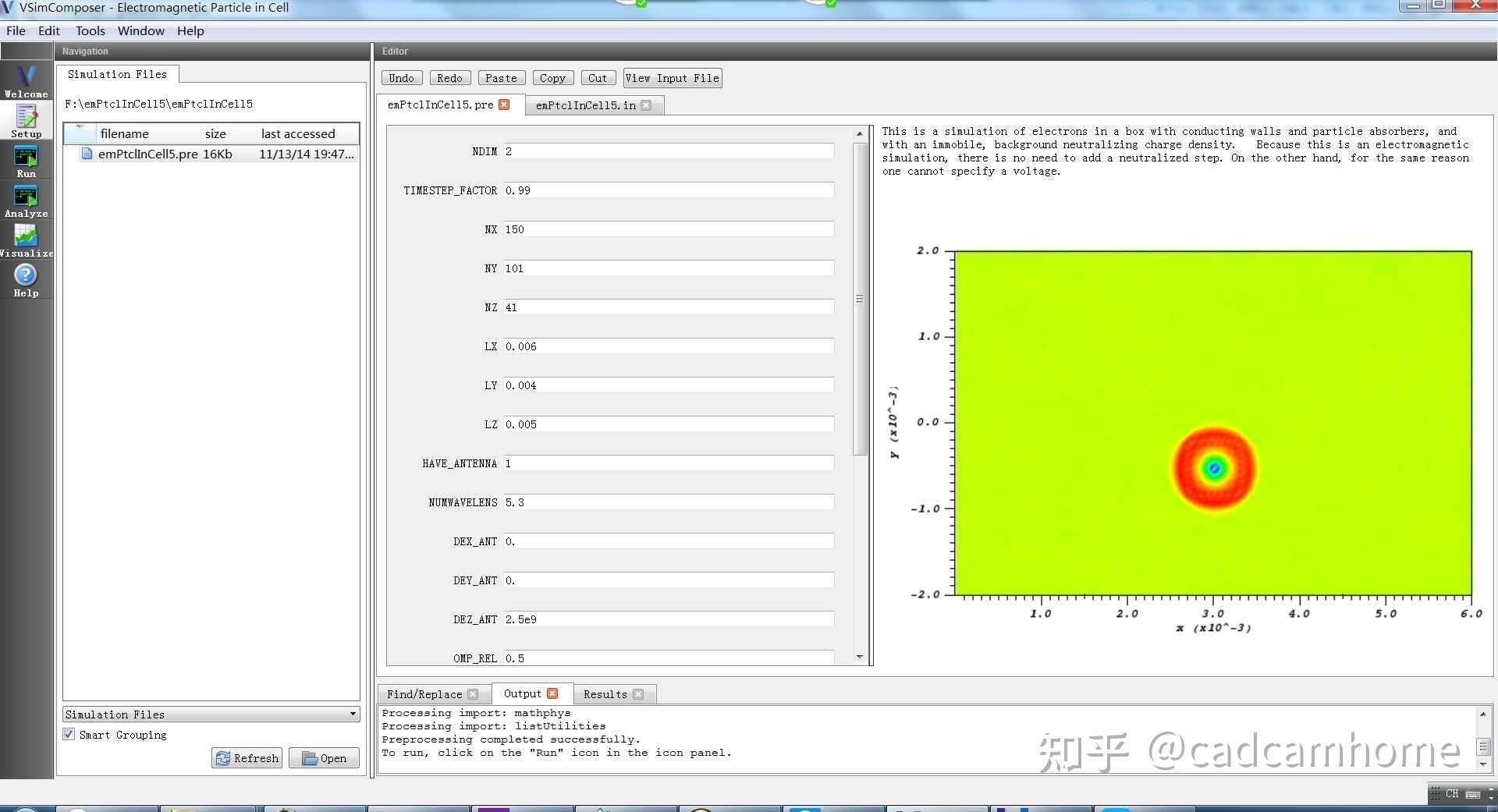Open Help from the icon panel
Screen dimensions: 1498x812
26,278
